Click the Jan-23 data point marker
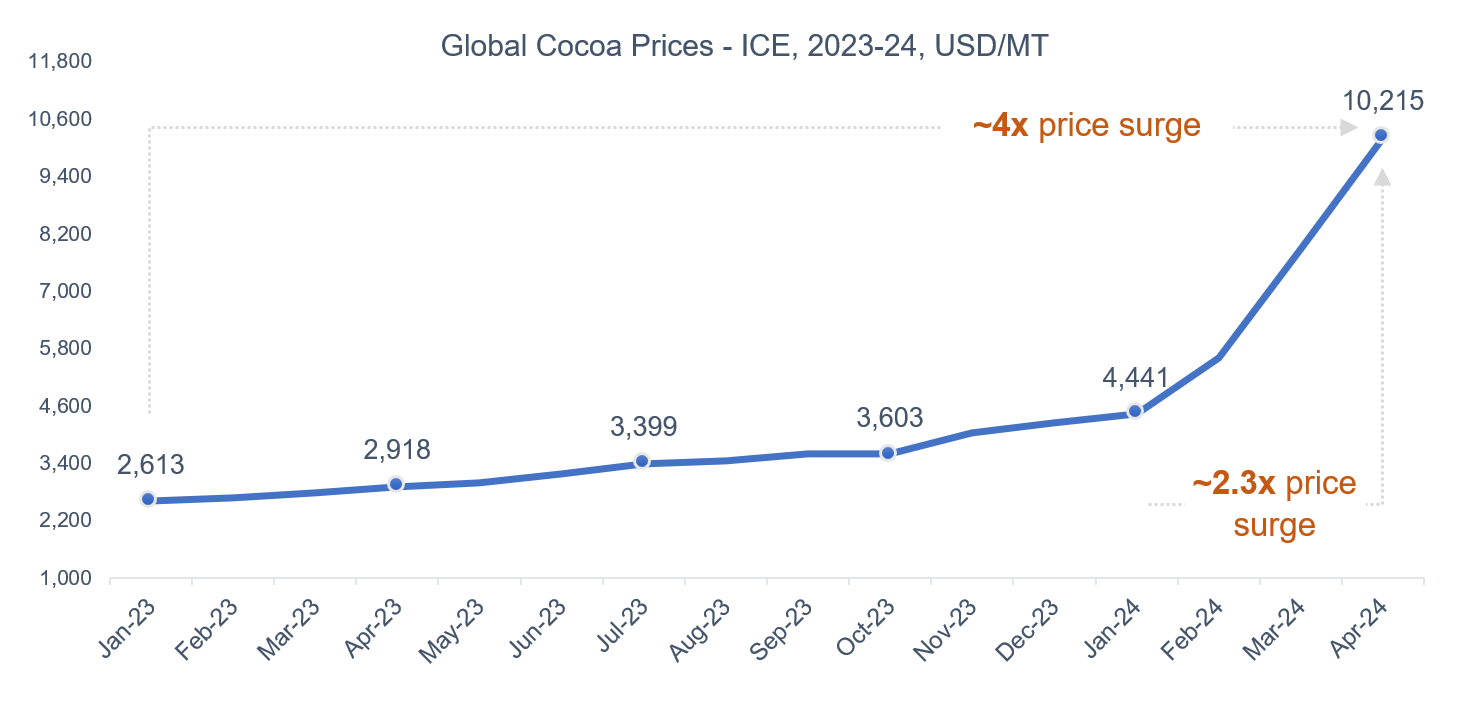1462x720 pixels. pos(148,499)
